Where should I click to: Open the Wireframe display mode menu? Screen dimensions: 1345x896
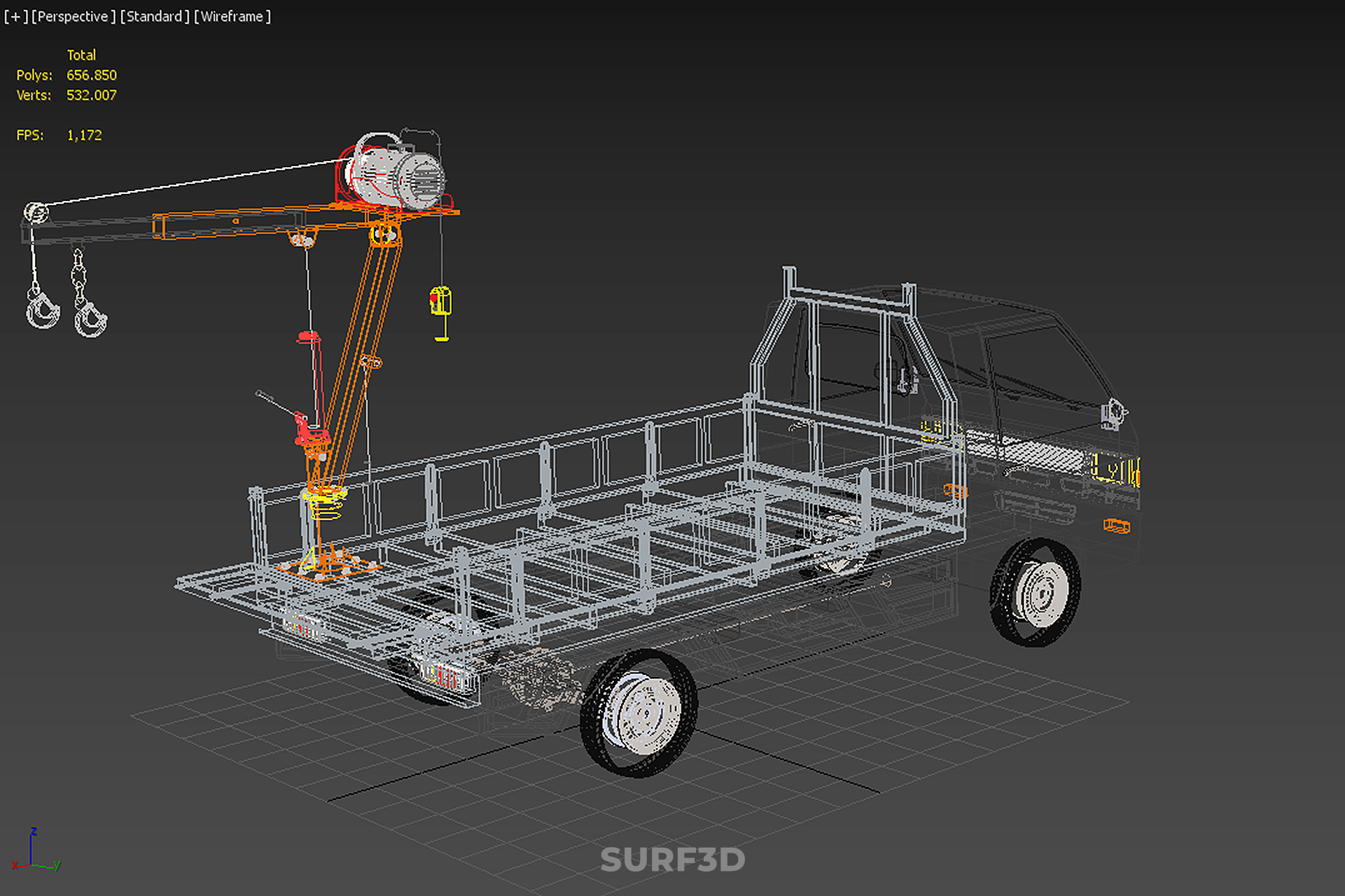coord(232,16)
